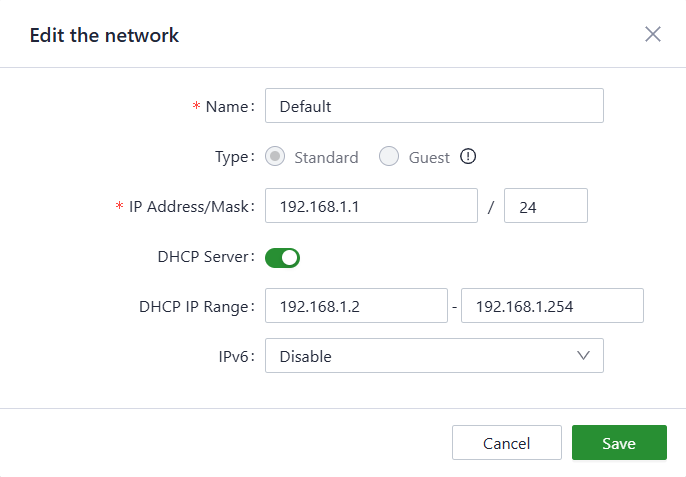The width and height of the screenshot is (686, 477).
Task: Select the Standard network type
Action: tap(277, 157)
